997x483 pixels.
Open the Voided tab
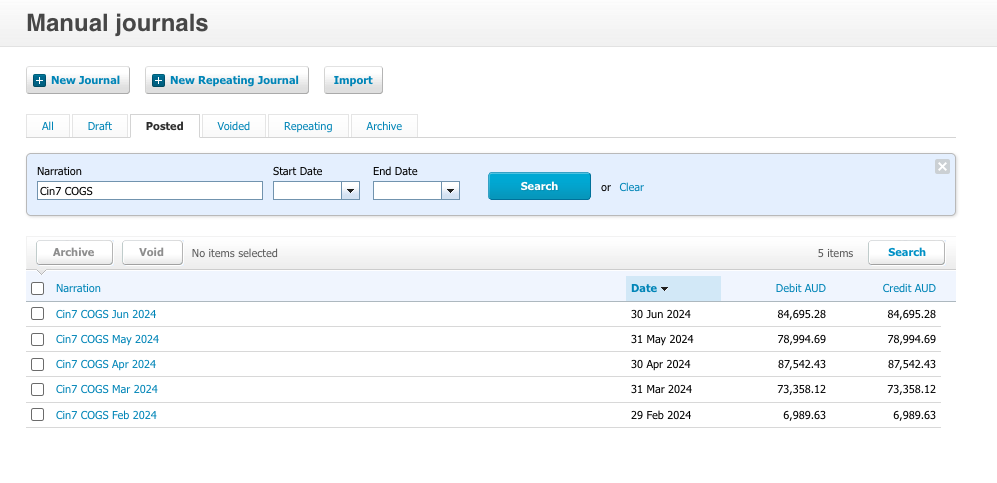click(x=233, y=126)
